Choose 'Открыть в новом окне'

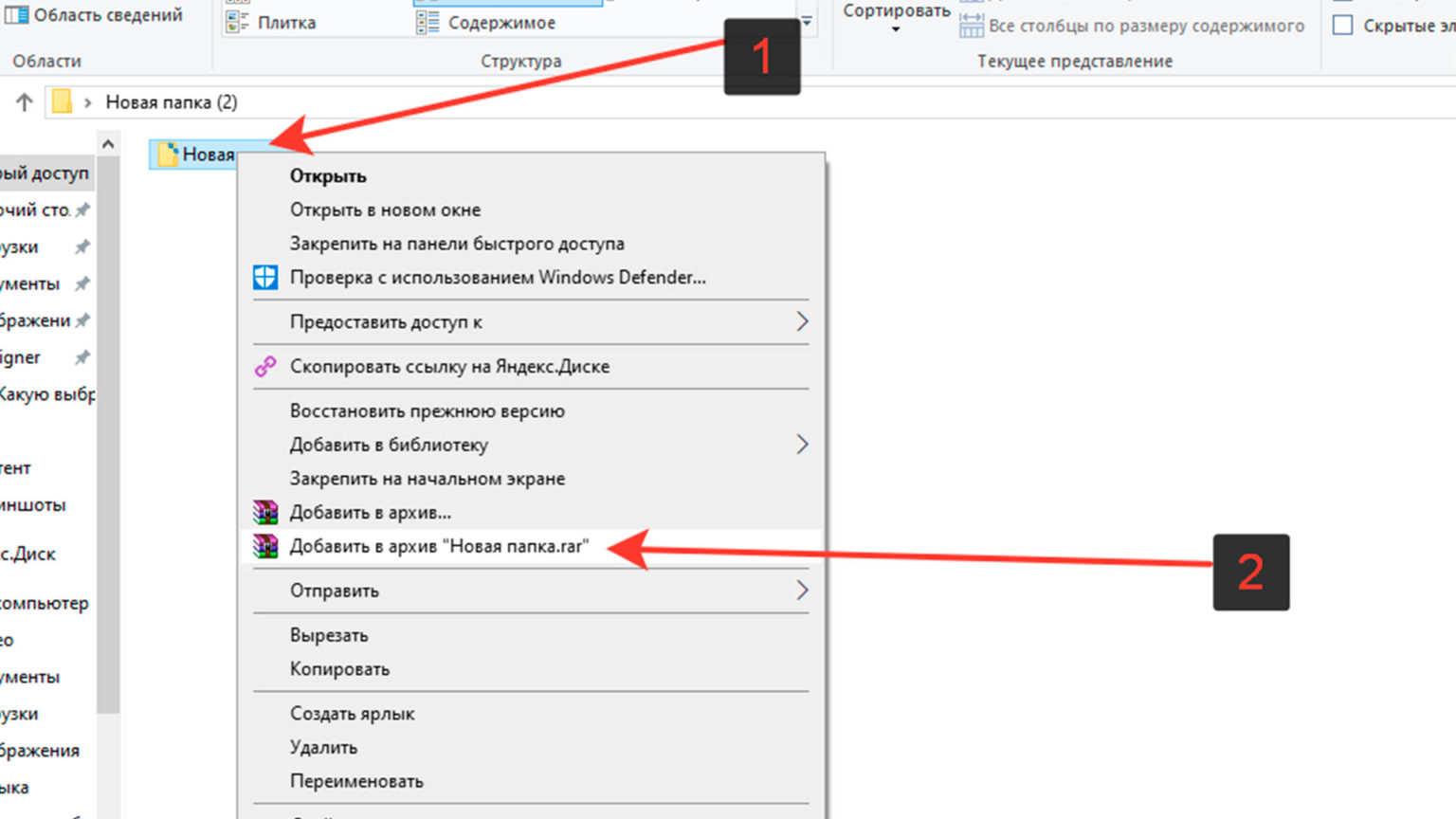pos(385,209)
